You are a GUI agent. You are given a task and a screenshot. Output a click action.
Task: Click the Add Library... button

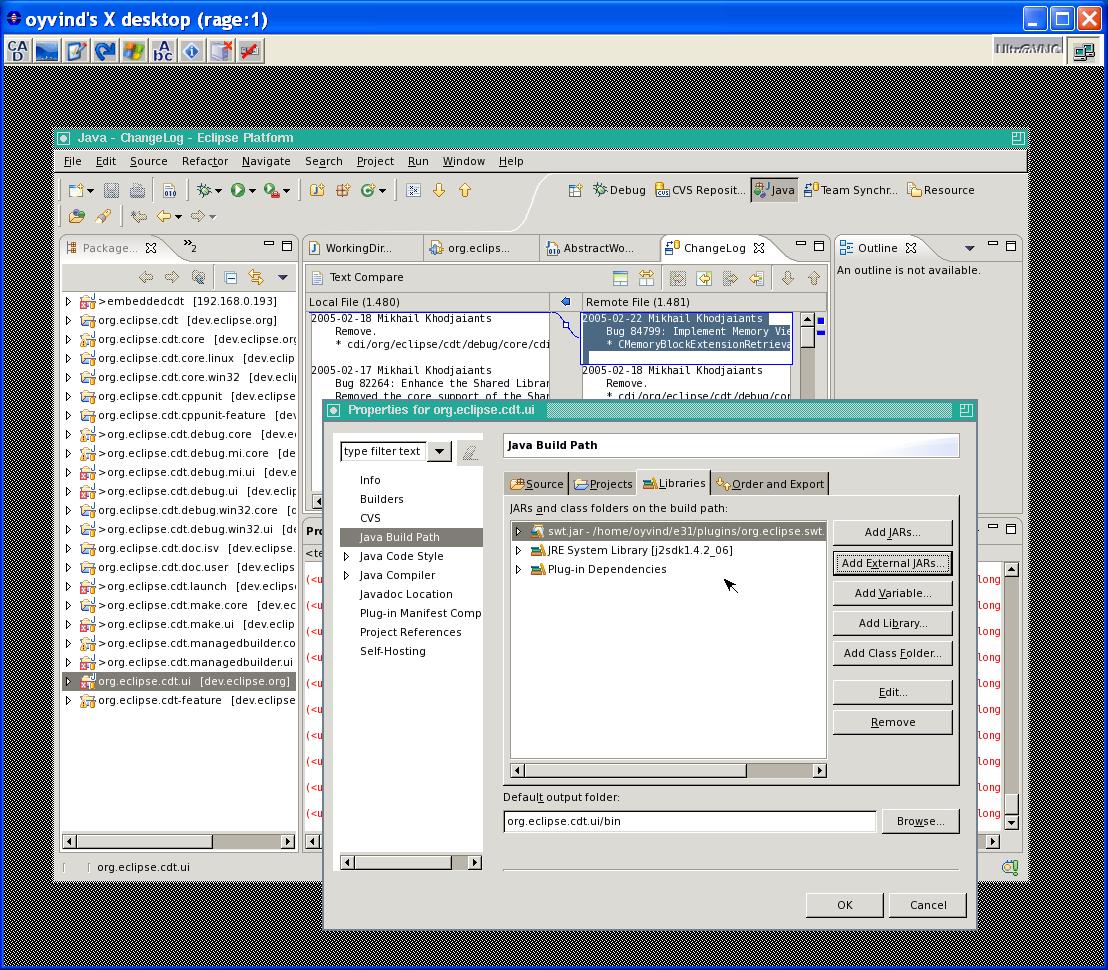pyautogui.click(x=892, y=623)
